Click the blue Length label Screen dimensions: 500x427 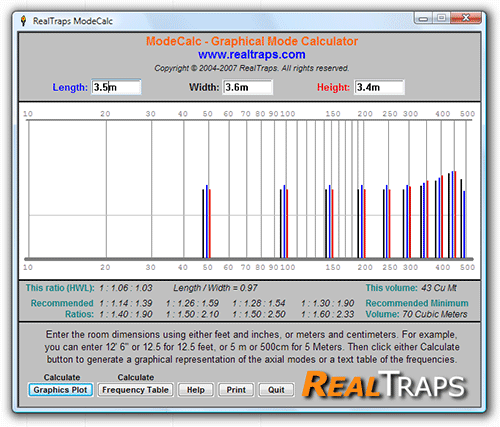coord(70,87)
